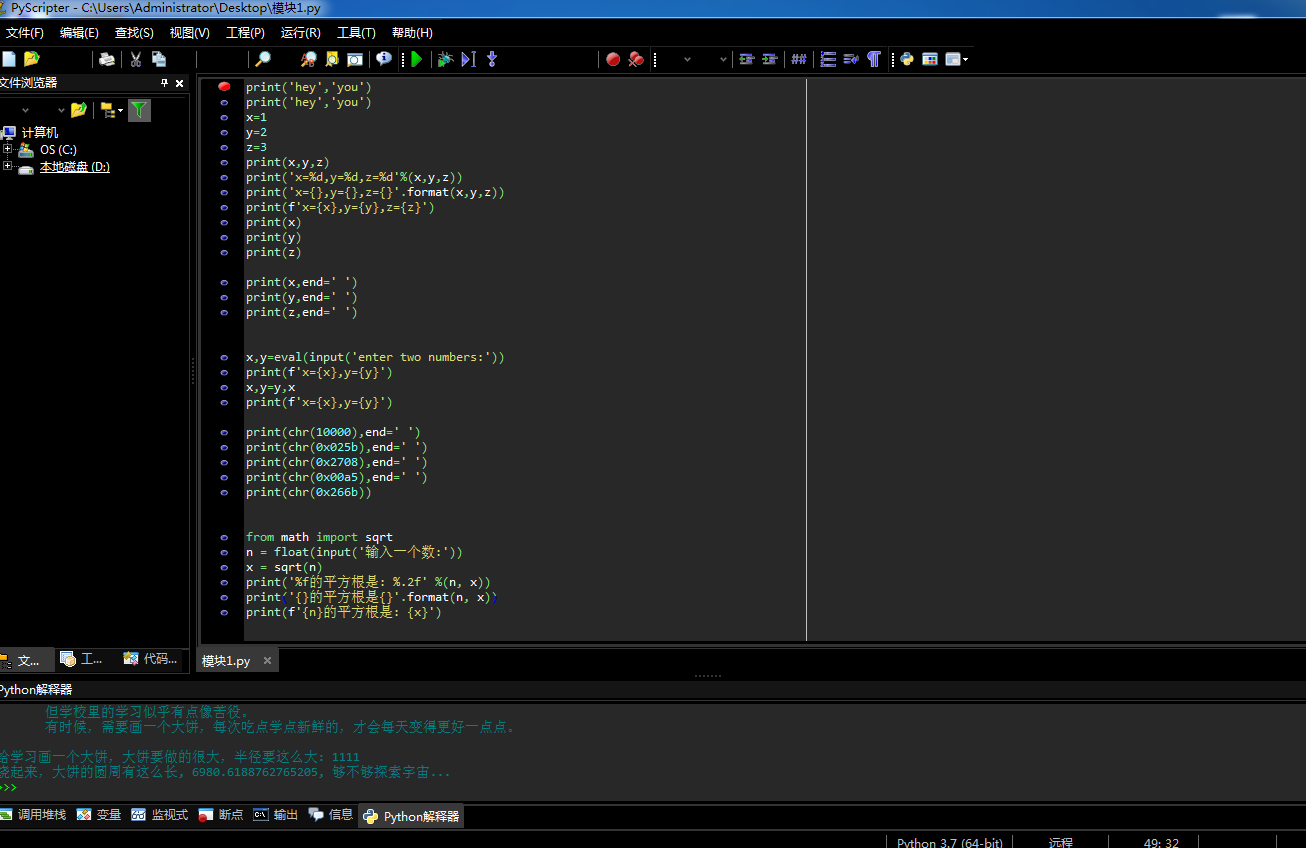Click the Print icon in the toolbar
This screenshot has height=848, width=1306.
(106, 59)
